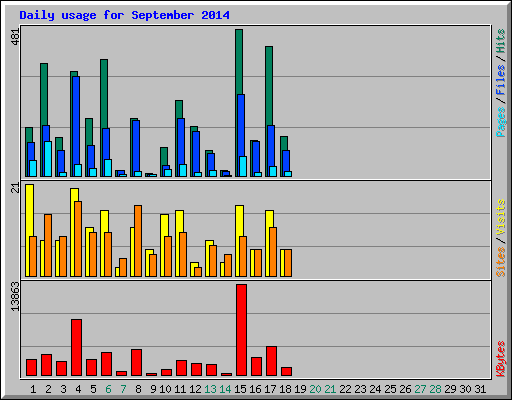Click the day 16 axis label
Viewport: 512px width, 400px height.
[x=255, y=389]
